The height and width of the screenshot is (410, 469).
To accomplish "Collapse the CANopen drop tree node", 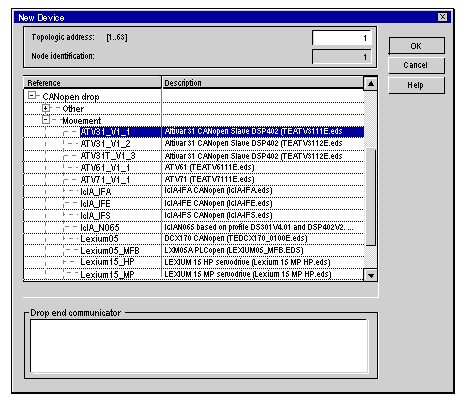I will tap(32, 96).
